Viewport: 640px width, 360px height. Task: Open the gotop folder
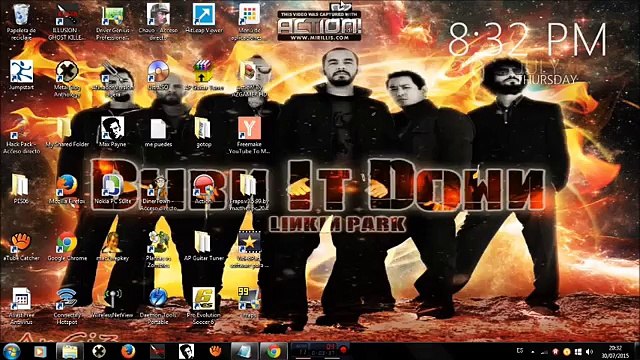point(203,133)
